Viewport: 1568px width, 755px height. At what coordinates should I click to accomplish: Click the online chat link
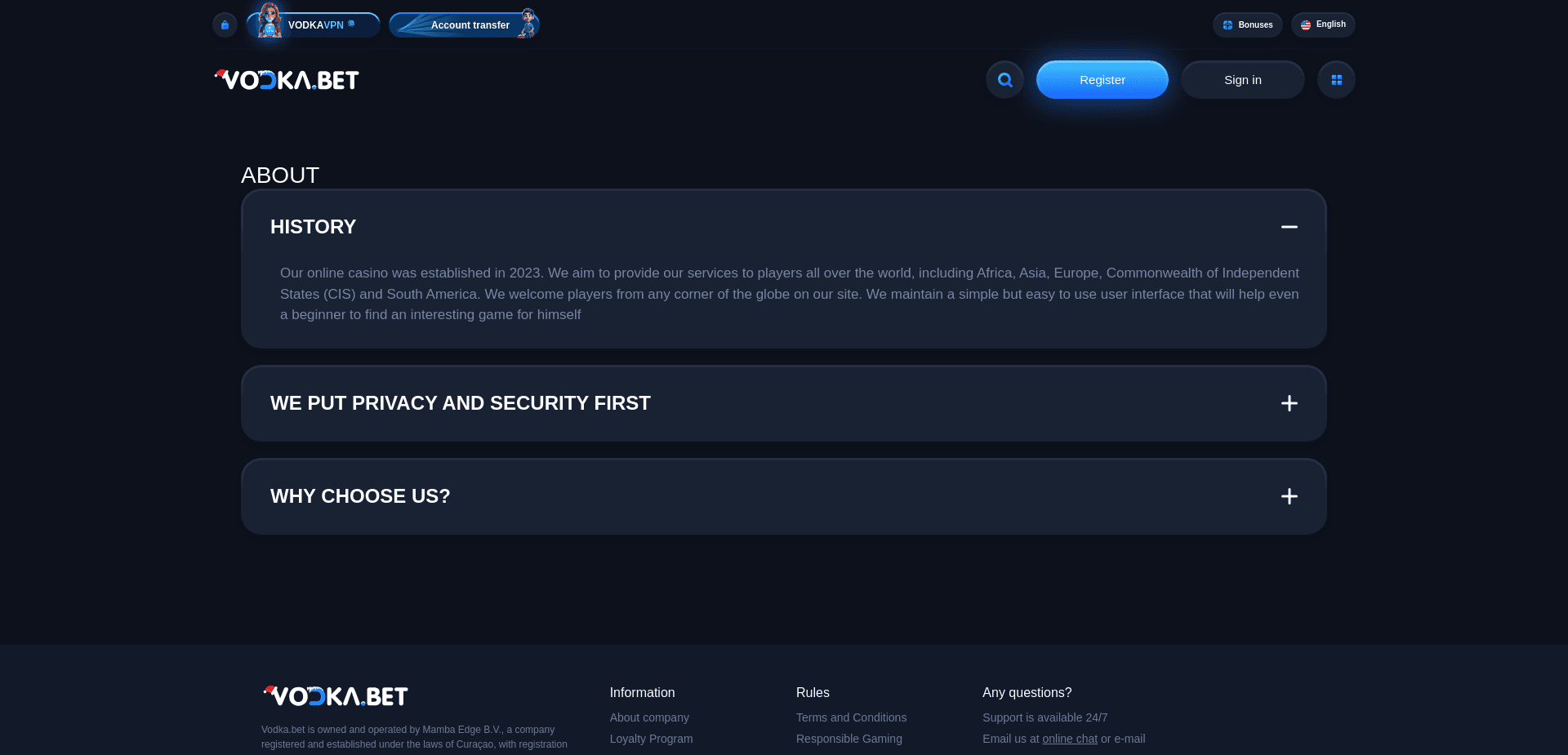[1069, 739]
